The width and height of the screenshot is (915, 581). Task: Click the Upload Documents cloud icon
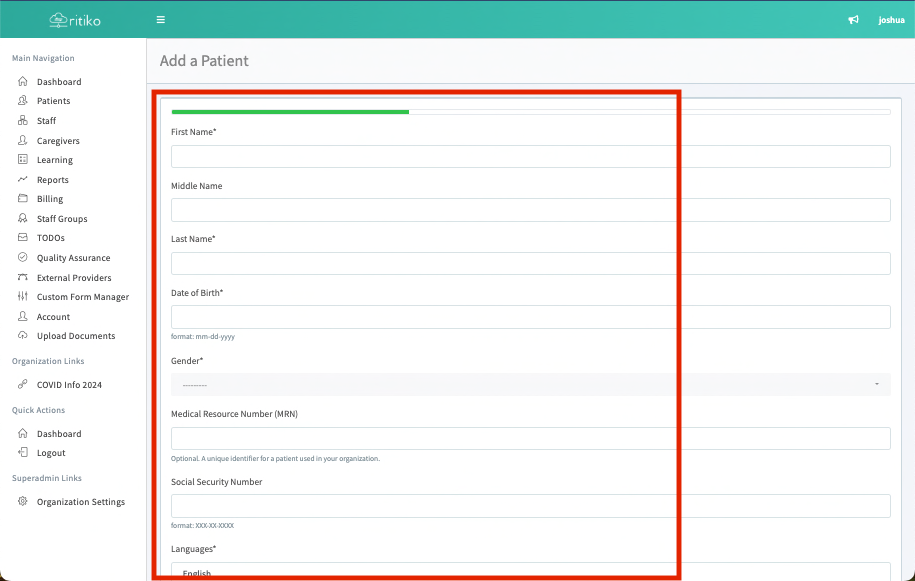coord(23,336)
